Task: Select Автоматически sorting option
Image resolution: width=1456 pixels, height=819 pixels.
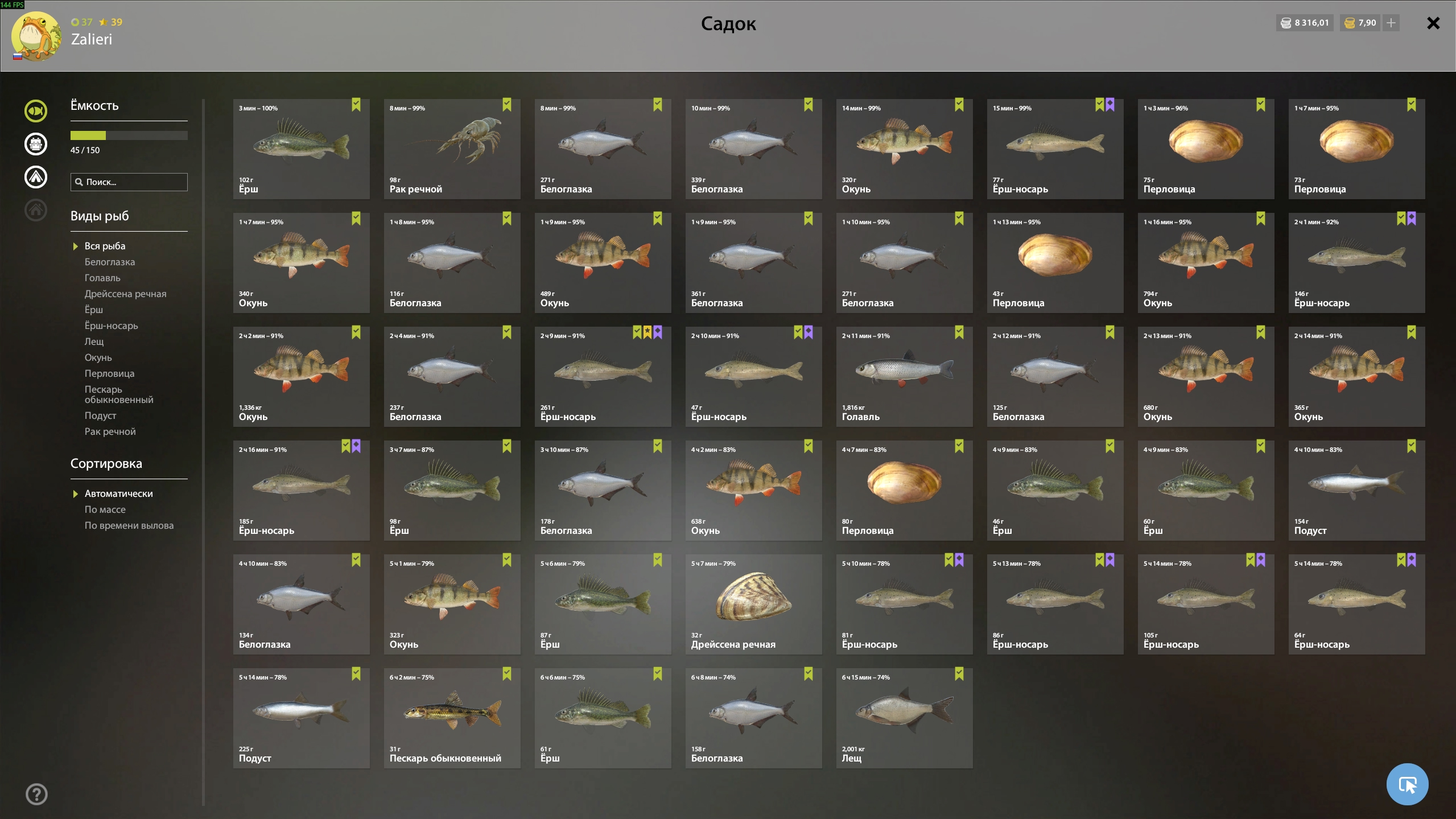Action: [x=118, y=493]
